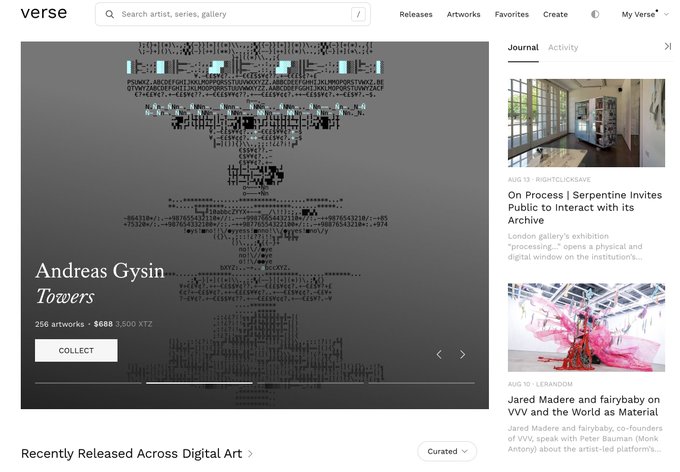Click the slash shortcut key badge
The width and height of the screenshot is (680, 472).
[x=358, y=14]
